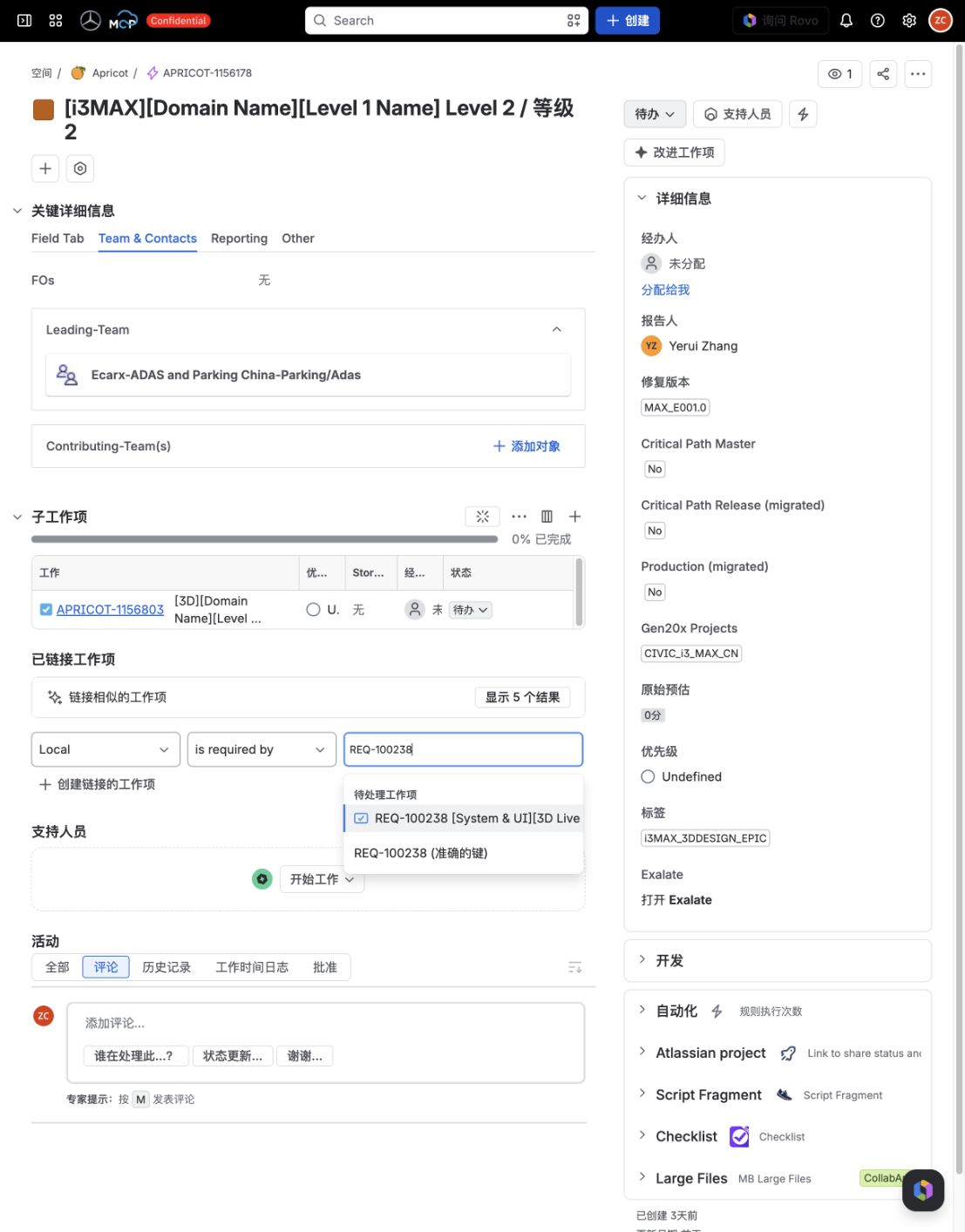Select the Undefined priority circle
Viewport: 965px width, 1232px height.
(648, 776)
